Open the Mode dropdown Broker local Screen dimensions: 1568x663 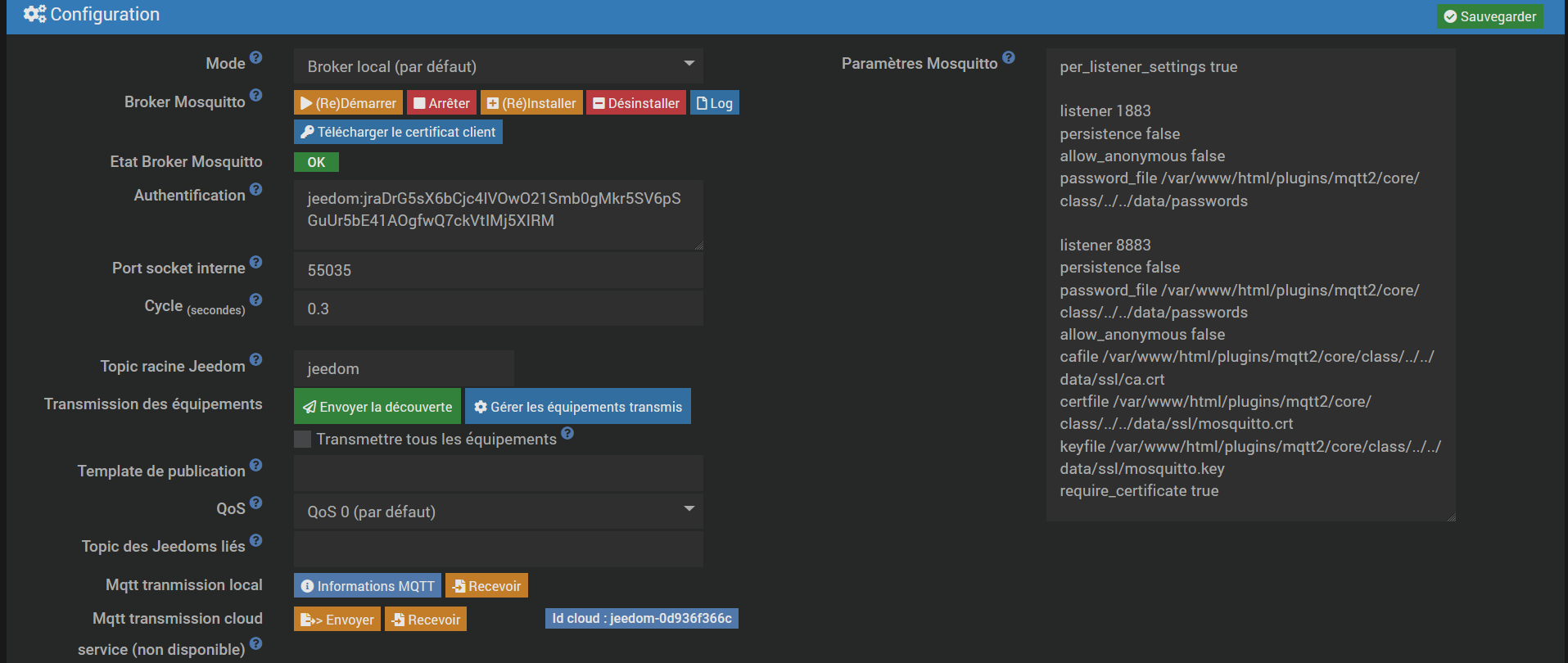pyautogui.click(x=498, y=66)
